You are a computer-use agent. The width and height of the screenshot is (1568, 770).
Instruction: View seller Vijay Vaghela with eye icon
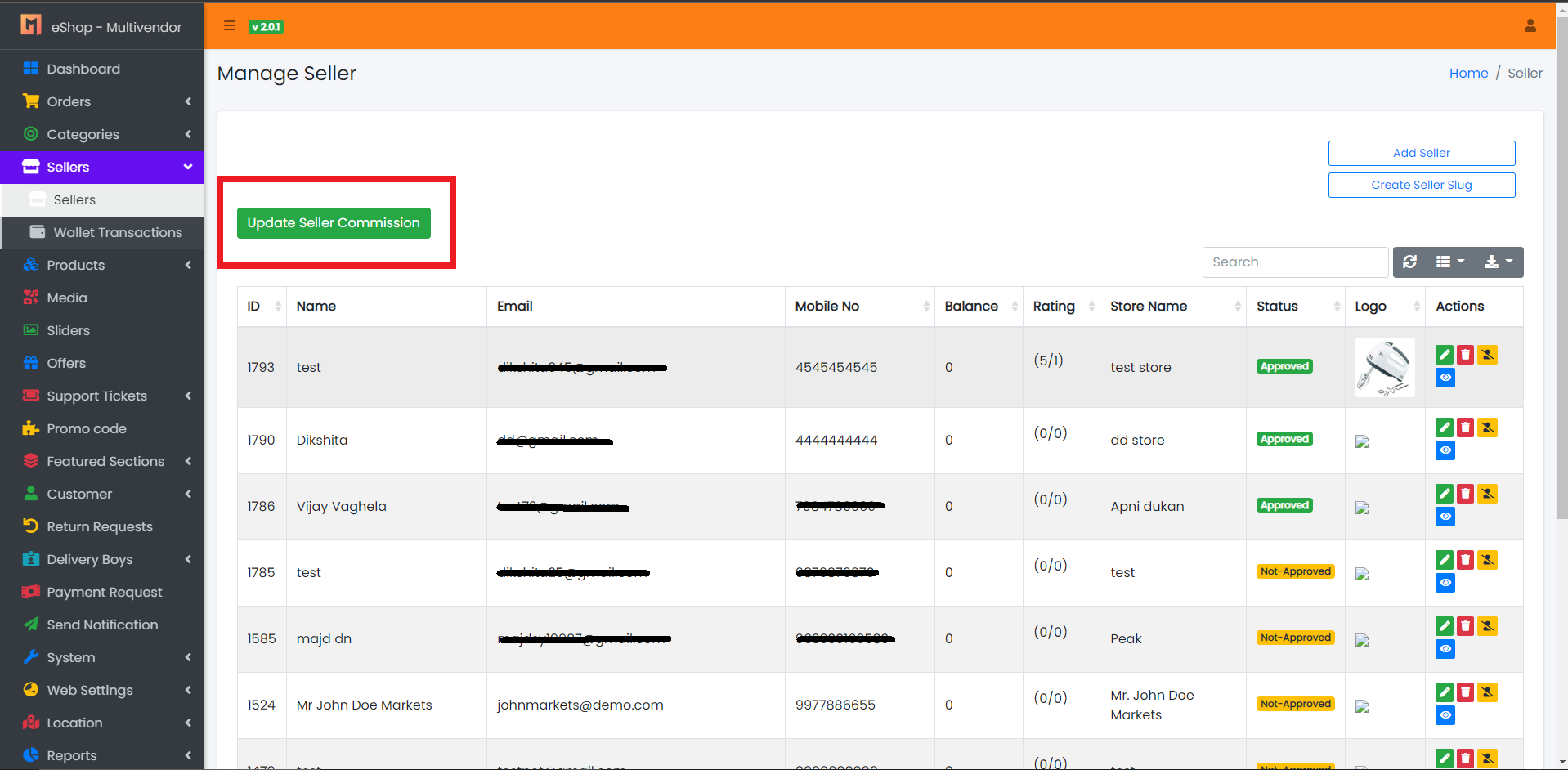[1445, 517]
